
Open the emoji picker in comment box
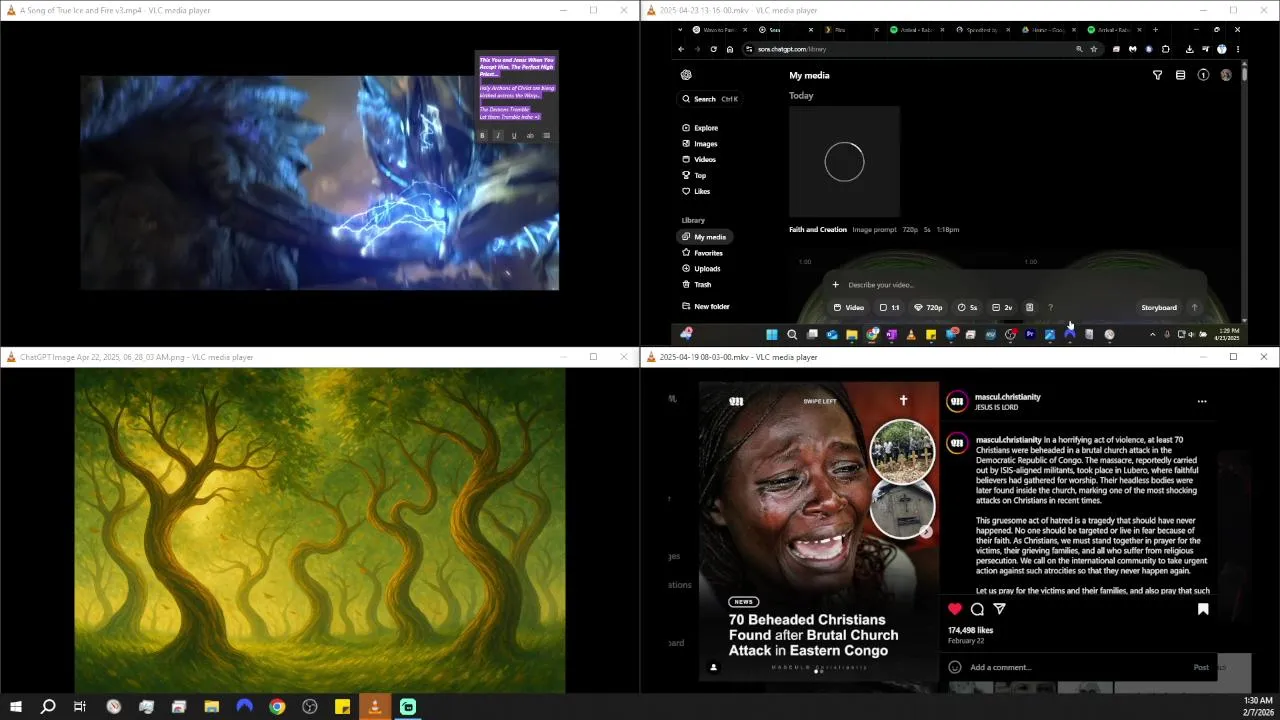click(955, 667)
